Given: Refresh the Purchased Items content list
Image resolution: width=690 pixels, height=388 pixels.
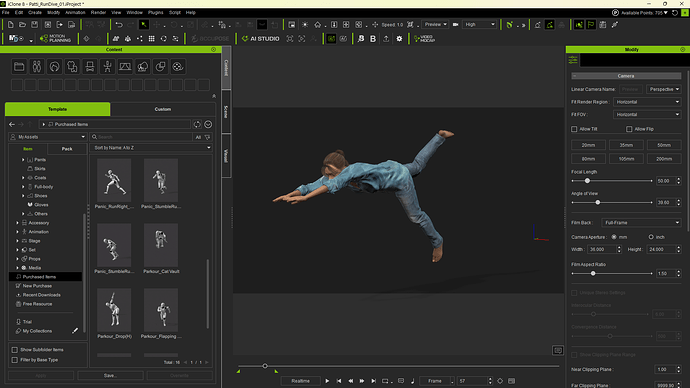Looking at the screenshot, I should click(x=197, y=124).
